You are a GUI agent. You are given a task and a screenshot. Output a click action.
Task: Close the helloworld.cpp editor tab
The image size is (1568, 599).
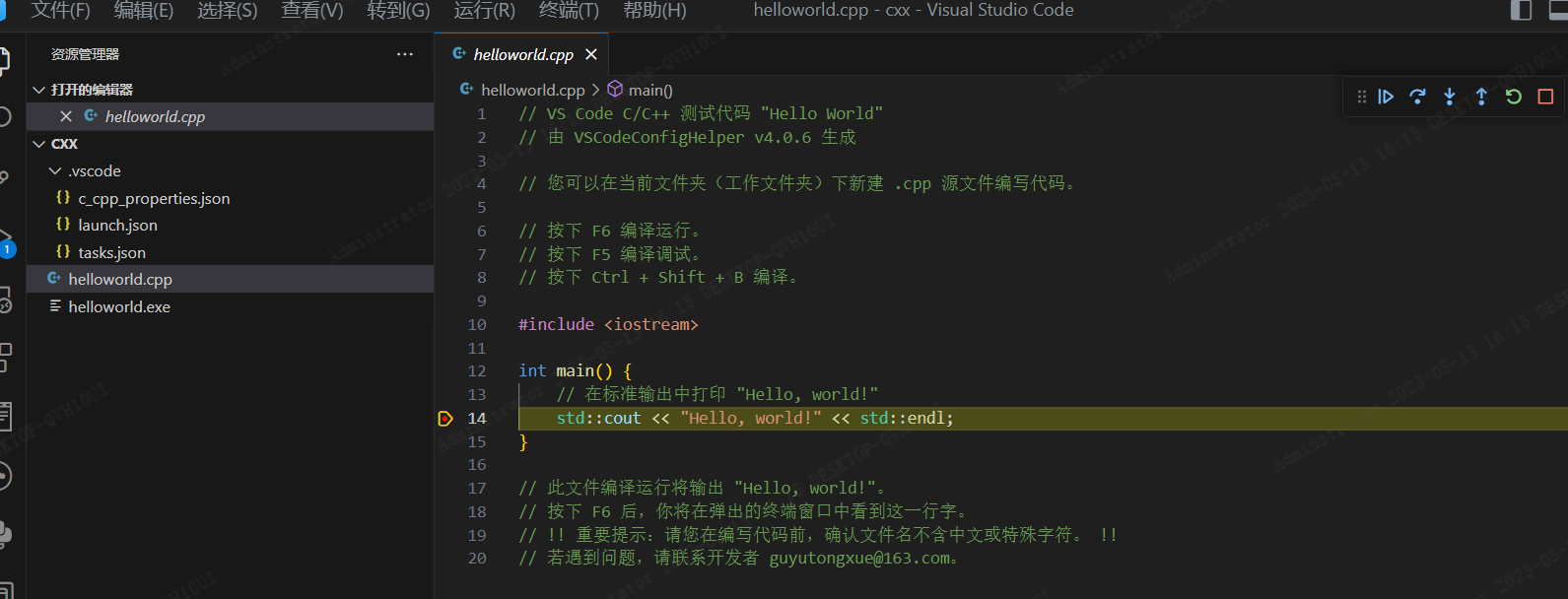click(591, 54)
